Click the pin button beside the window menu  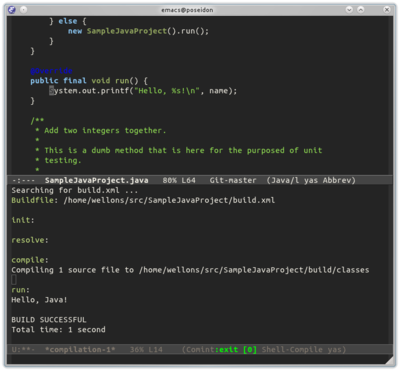pos(23,10)
